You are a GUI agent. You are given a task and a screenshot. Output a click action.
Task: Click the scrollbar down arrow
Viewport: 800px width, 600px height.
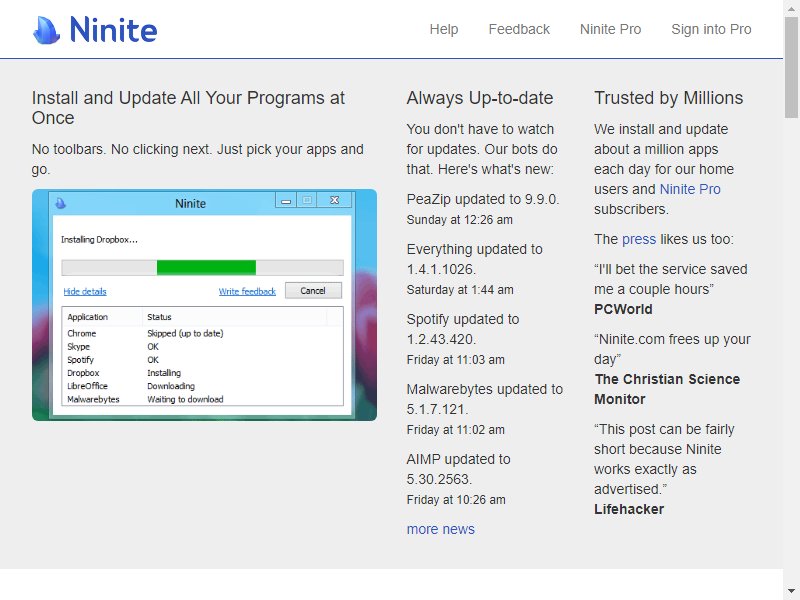(791, 591)
